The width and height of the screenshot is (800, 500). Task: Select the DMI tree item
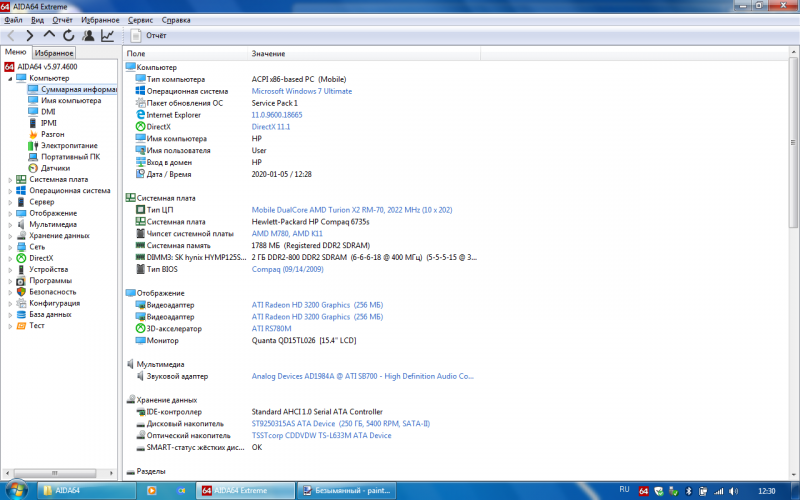point(42,112)
